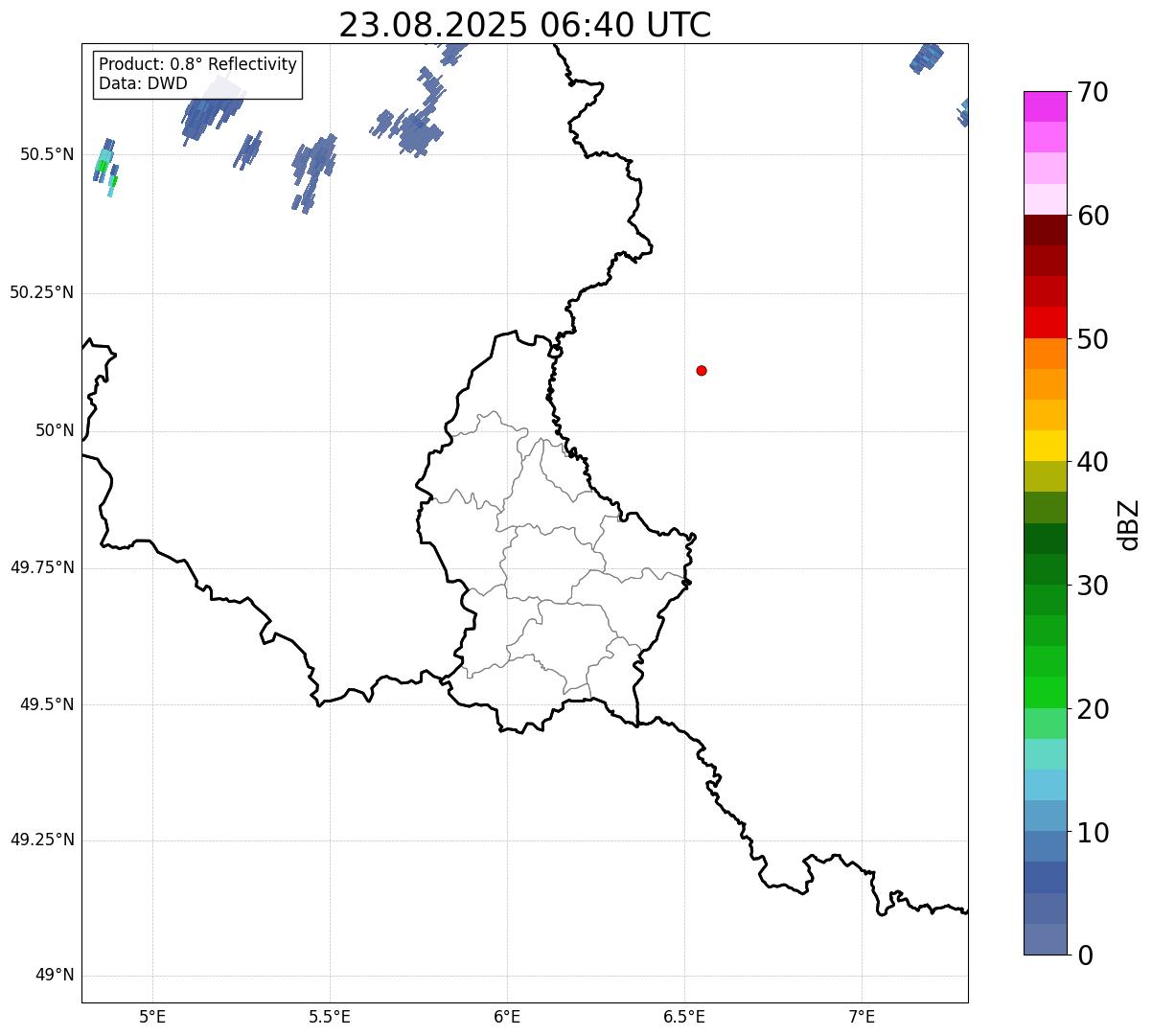
Task: Click the 5.5°E longitude label
Action: (330, 1016)
